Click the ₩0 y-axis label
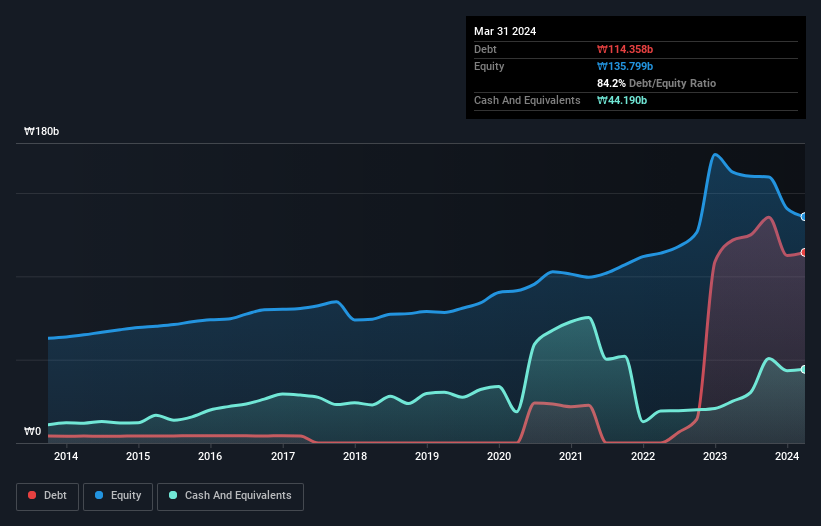This screenshot has width=821, height=526. [x=33, y=432]
